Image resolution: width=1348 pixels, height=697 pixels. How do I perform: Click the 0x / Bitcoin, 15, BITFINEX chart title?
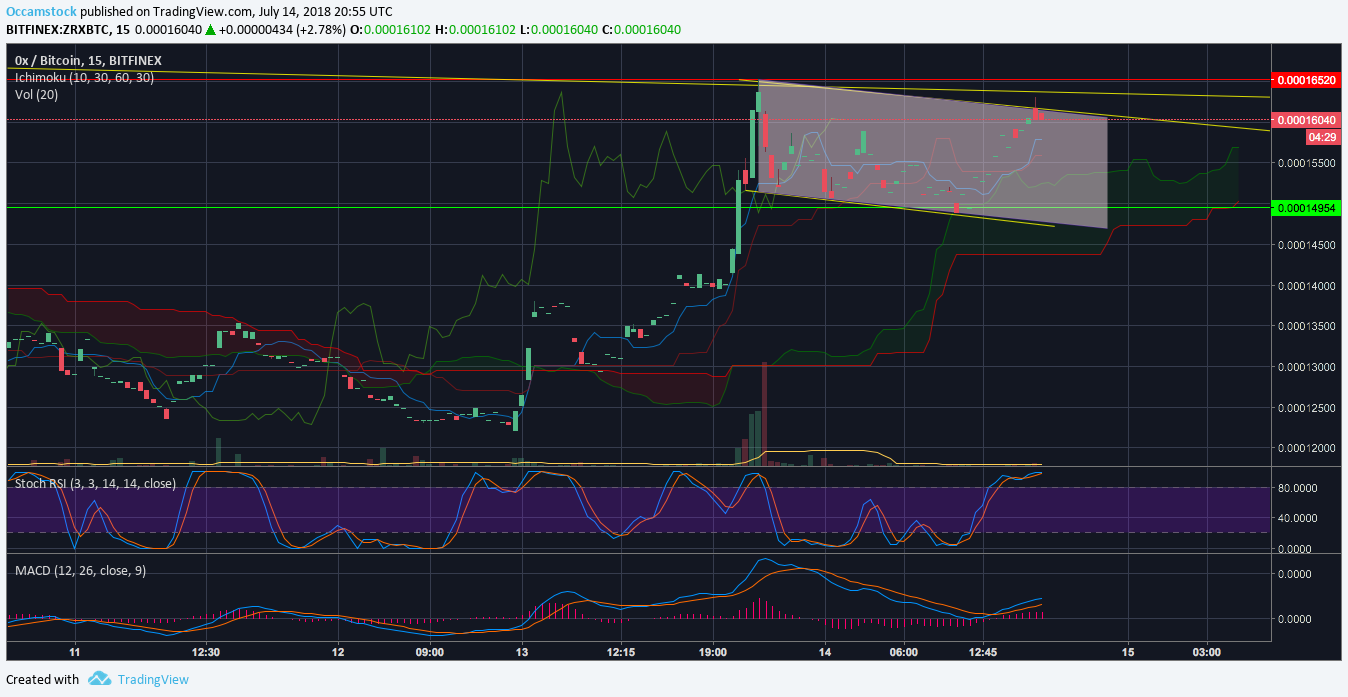(x=88, y=61)
